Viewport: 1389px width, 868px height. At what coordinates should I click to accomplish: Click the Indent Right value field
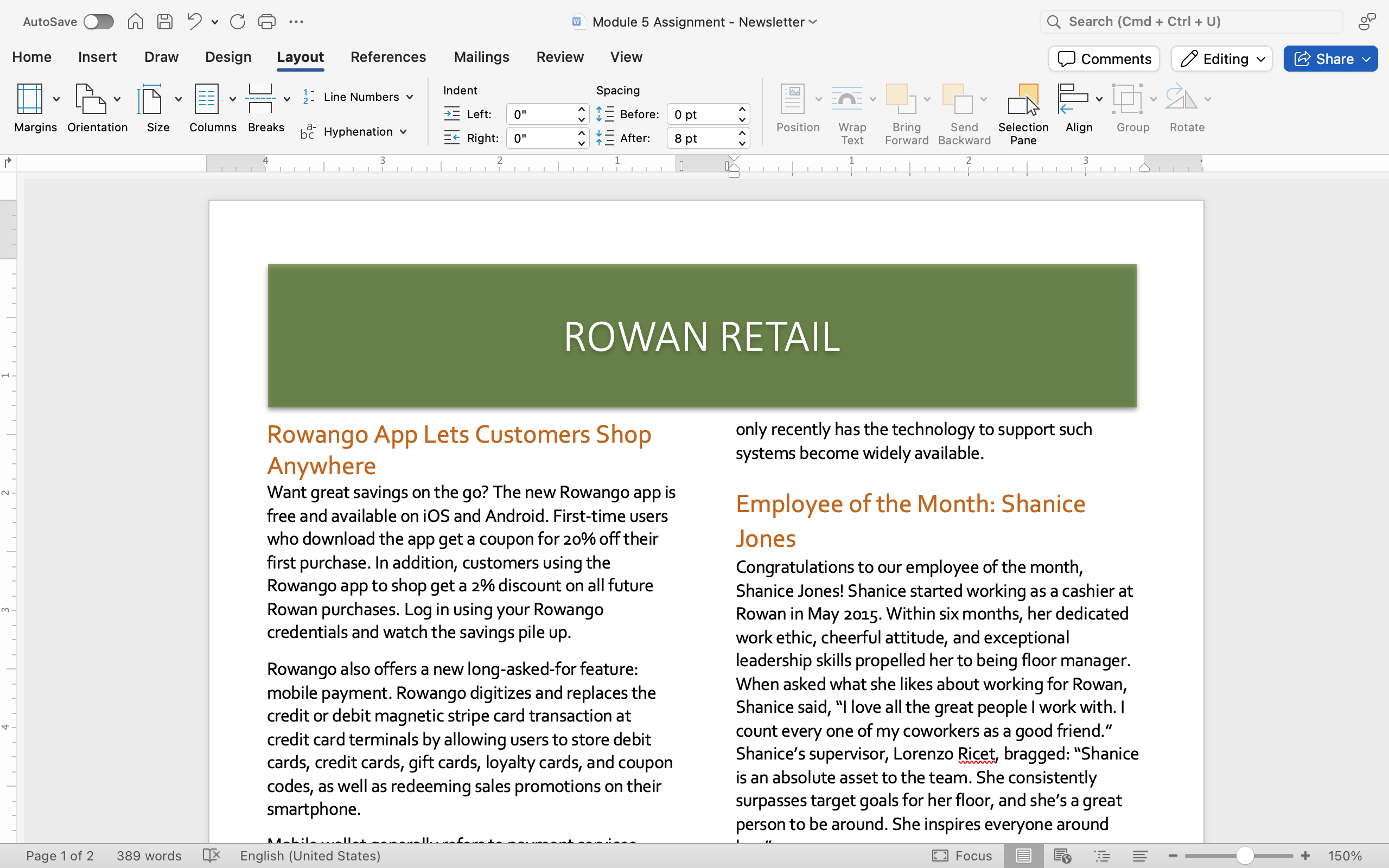click(540, 138)
